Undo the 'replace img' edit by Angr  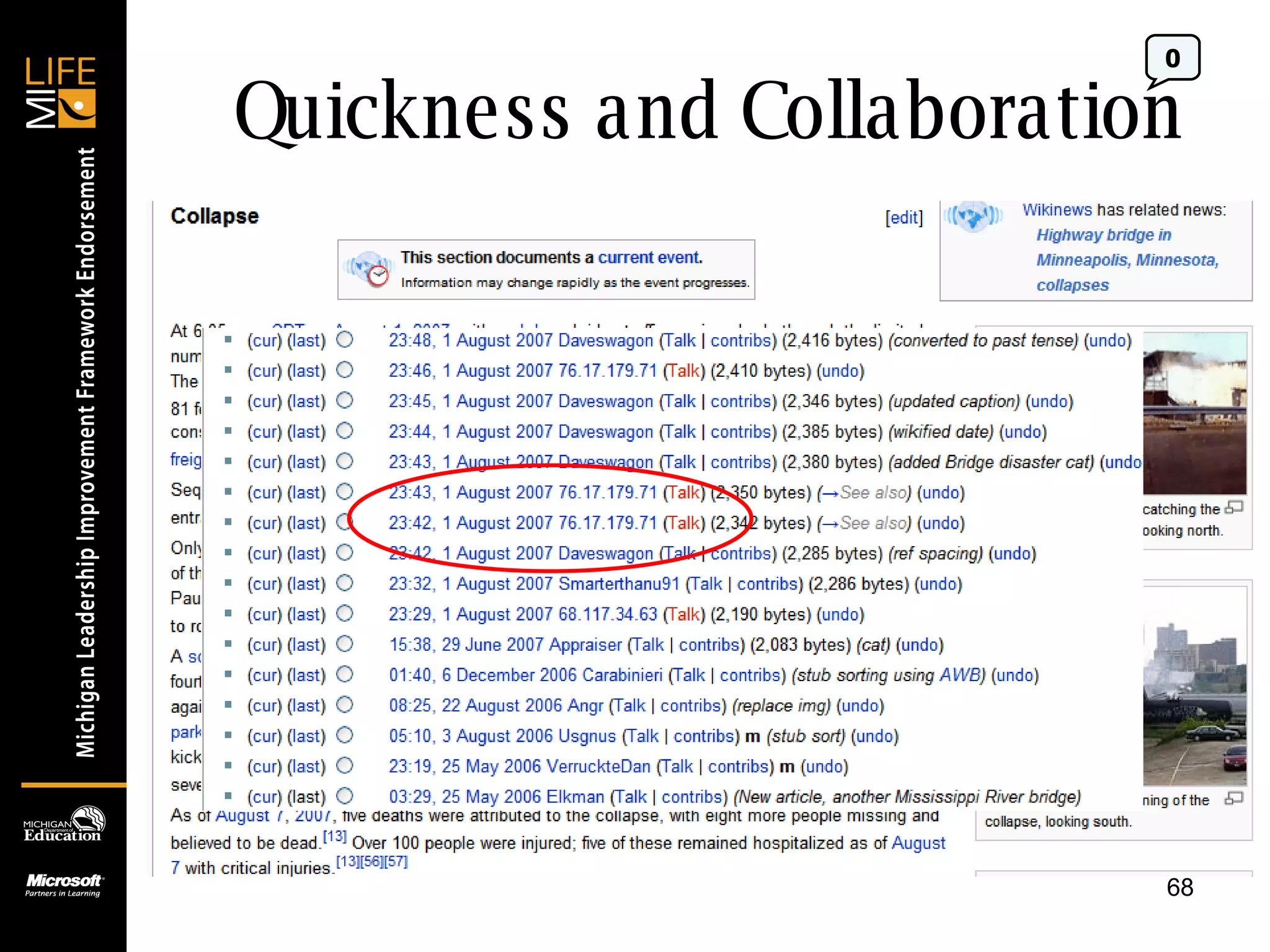click(860, 705)
